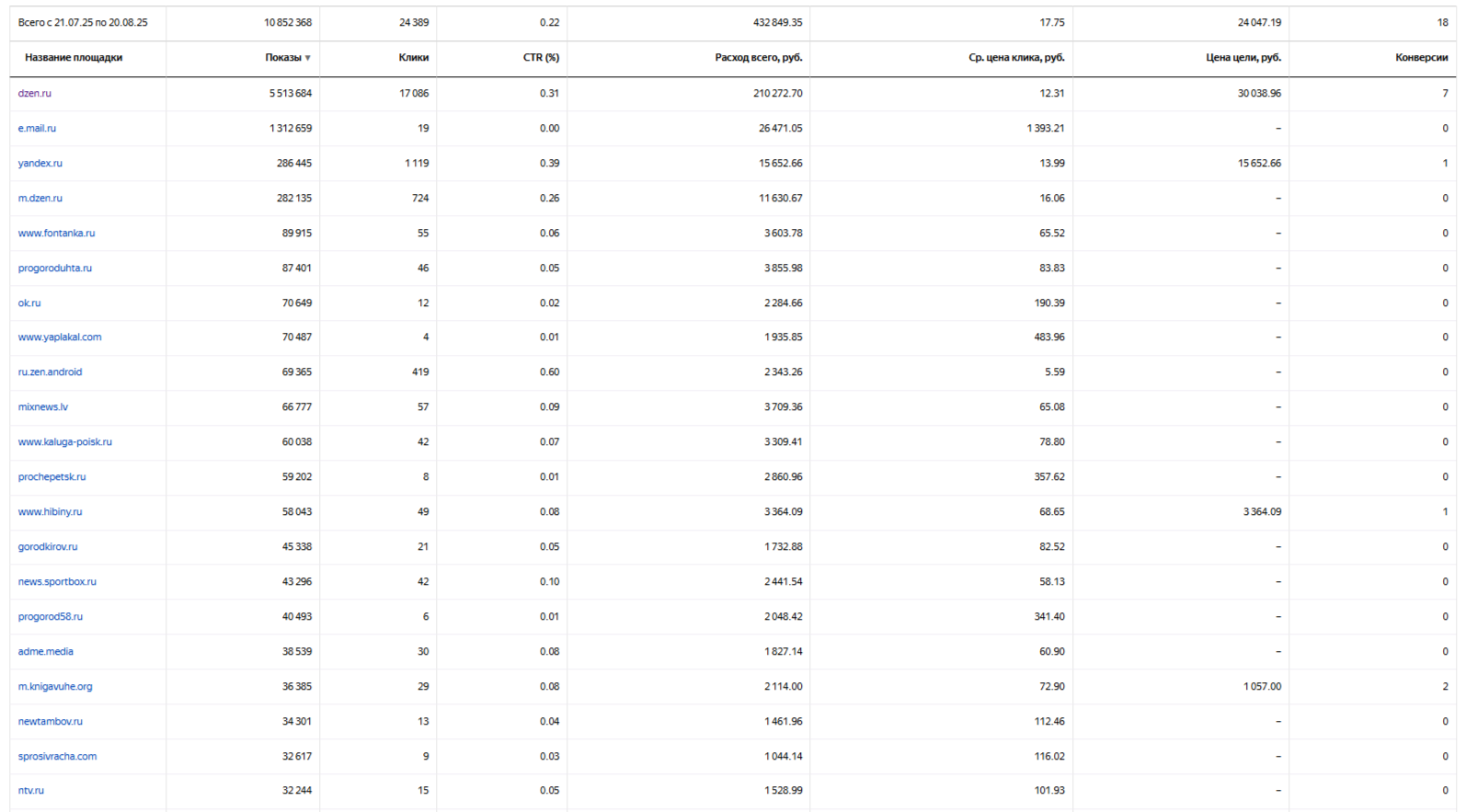Sort by the CTR (%) column header
1466x812 pixels.
(x=541, y=57)
